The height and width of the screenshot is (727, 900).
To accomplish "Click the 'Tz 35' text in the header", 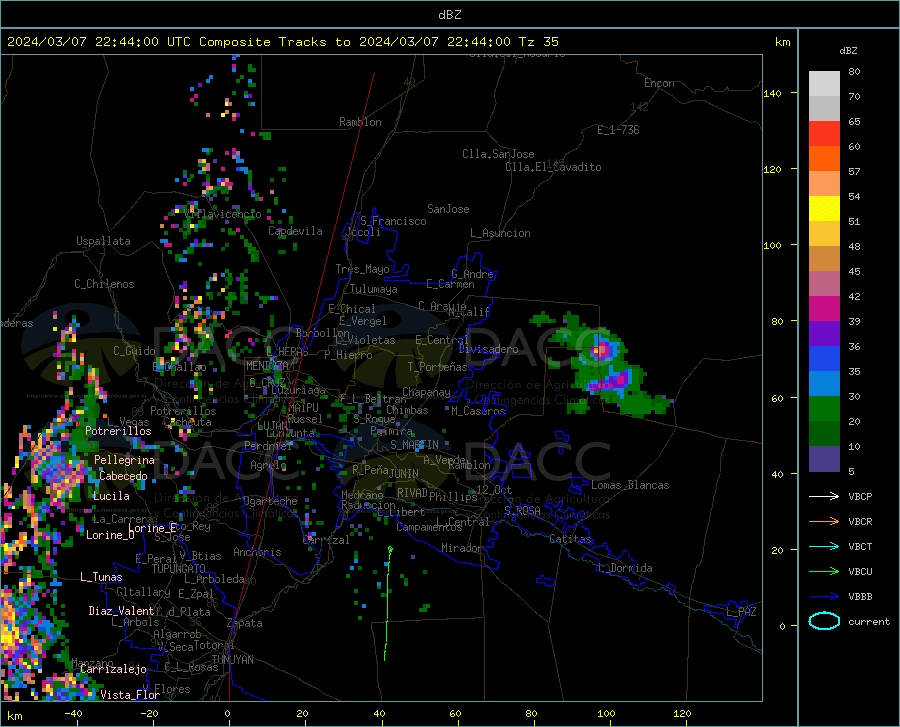I will click(x=538, y=42).
